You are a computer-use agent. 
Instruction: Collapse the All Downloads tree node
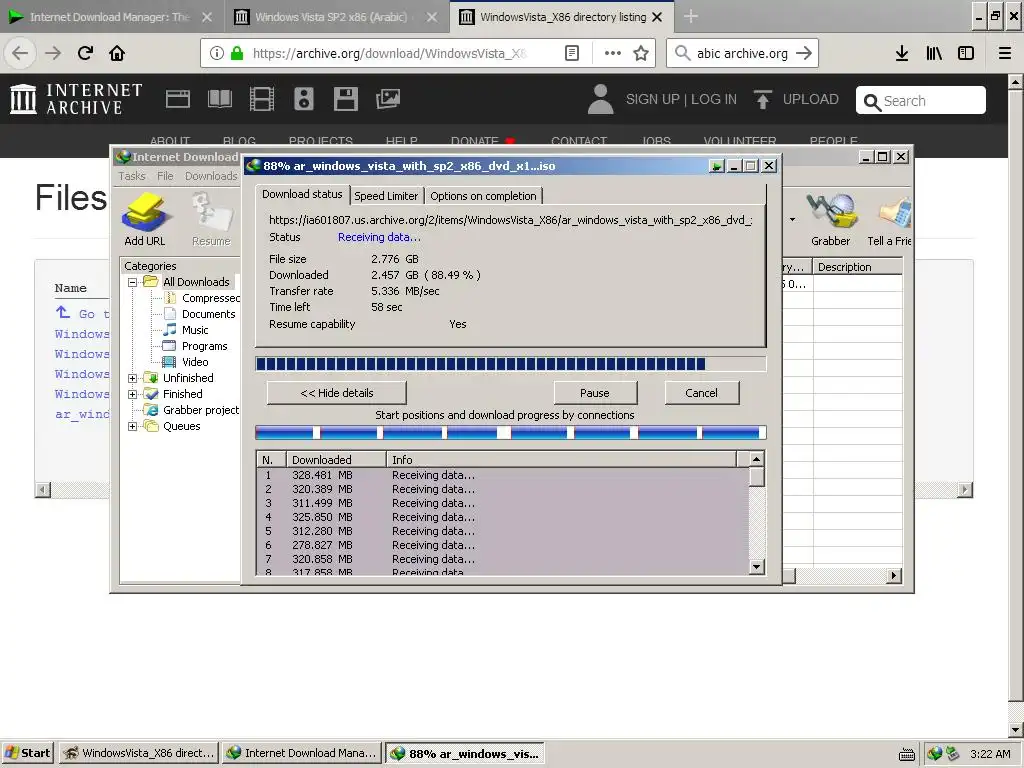132,282
